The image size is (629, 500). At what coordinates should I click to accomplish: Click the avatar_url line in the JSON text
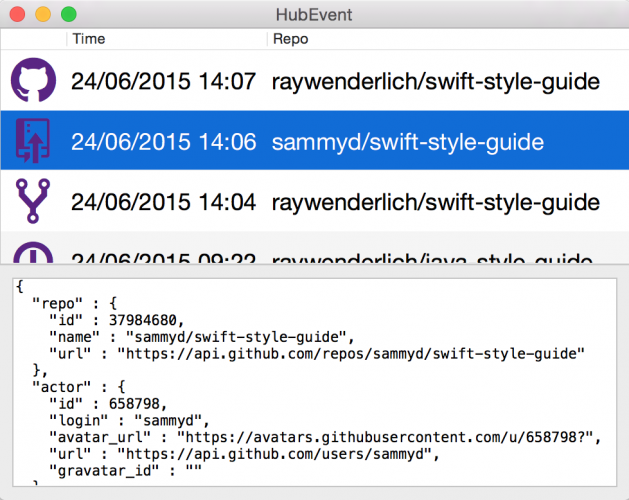pos(320,436)
